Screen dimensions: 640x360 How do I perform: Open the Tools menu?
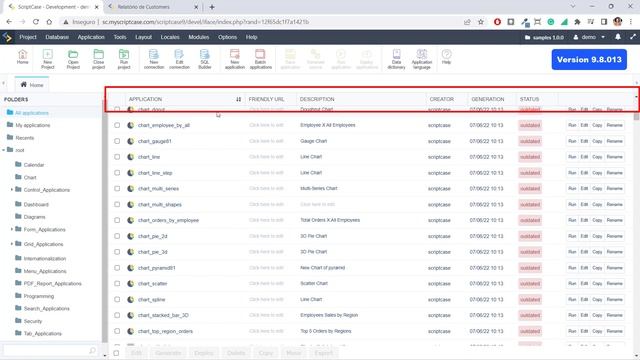120,37
